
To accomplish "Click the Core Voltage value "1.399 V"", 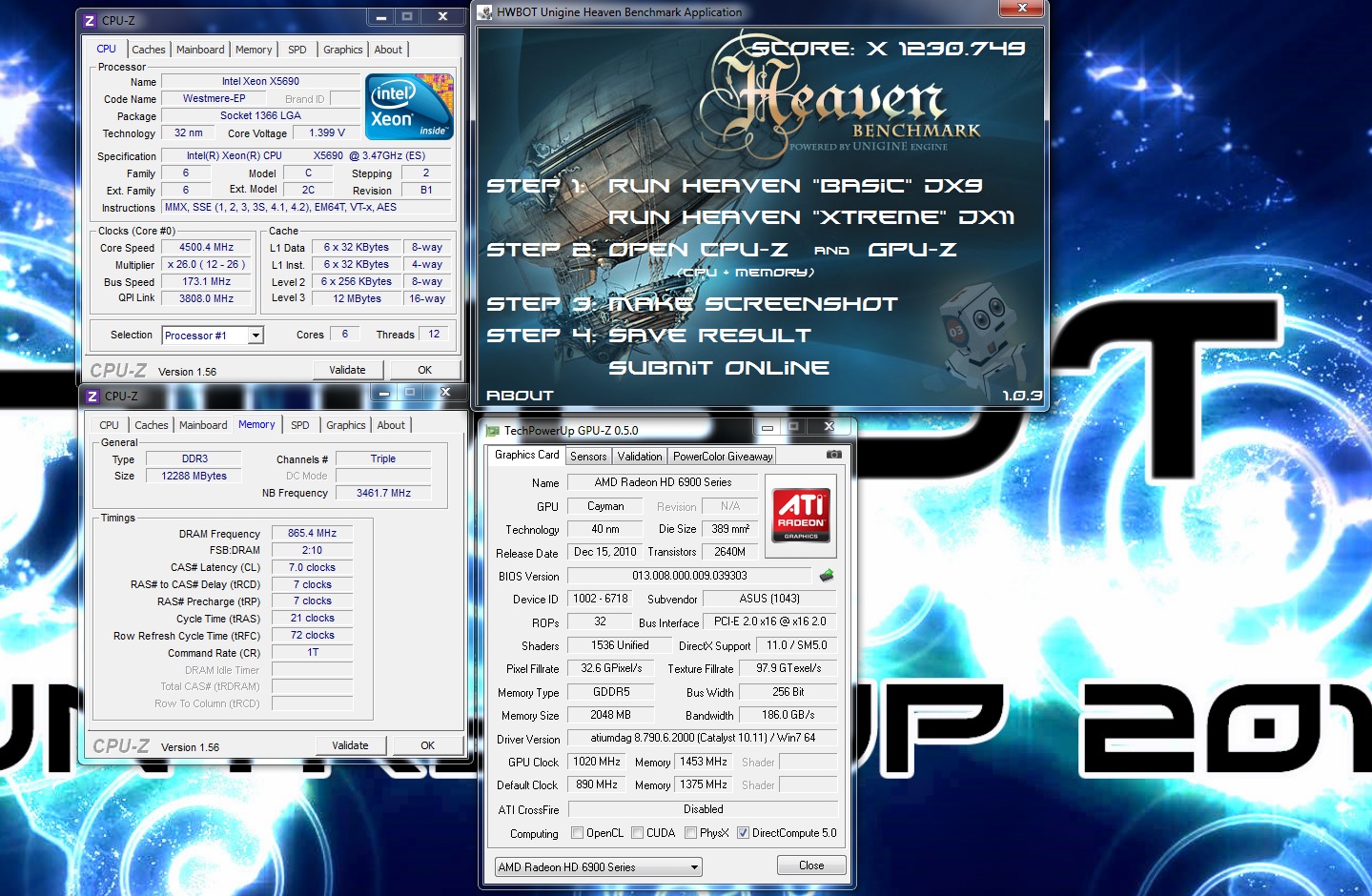I will (x=327, y=132).
